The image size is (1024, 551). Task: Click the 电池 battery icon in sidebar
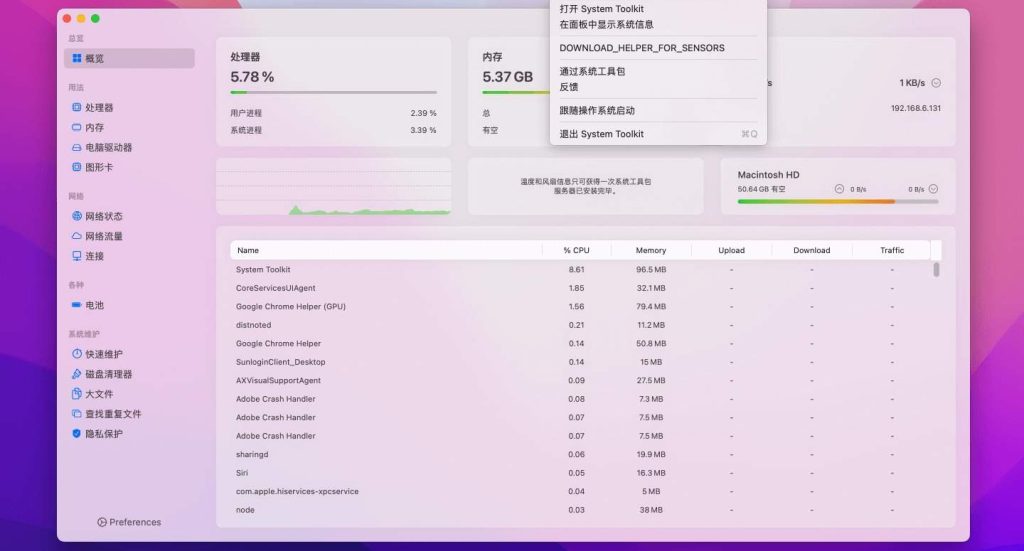(x=77, y=306)
